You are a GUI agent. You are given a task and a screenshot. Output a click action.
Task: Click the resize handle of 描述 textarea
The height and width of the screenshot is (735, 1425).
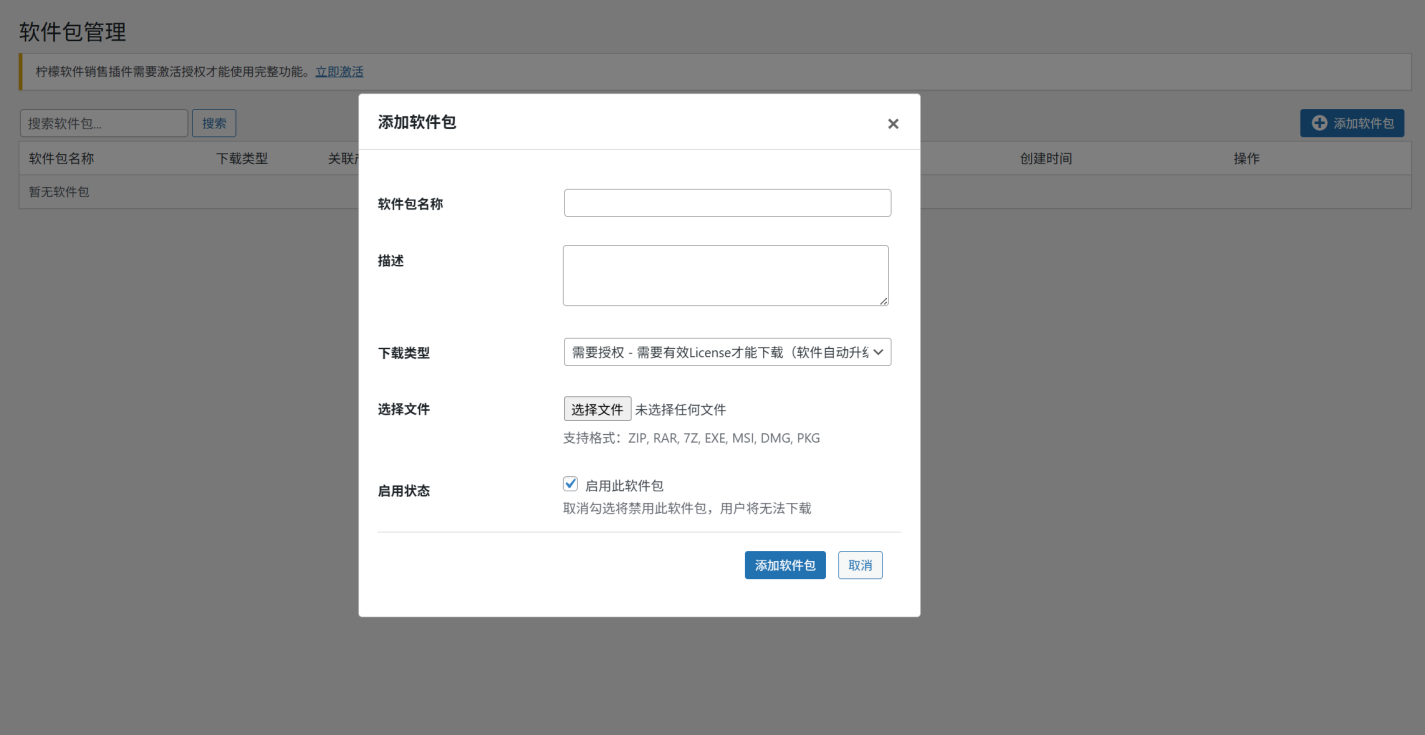click(883, 300)
